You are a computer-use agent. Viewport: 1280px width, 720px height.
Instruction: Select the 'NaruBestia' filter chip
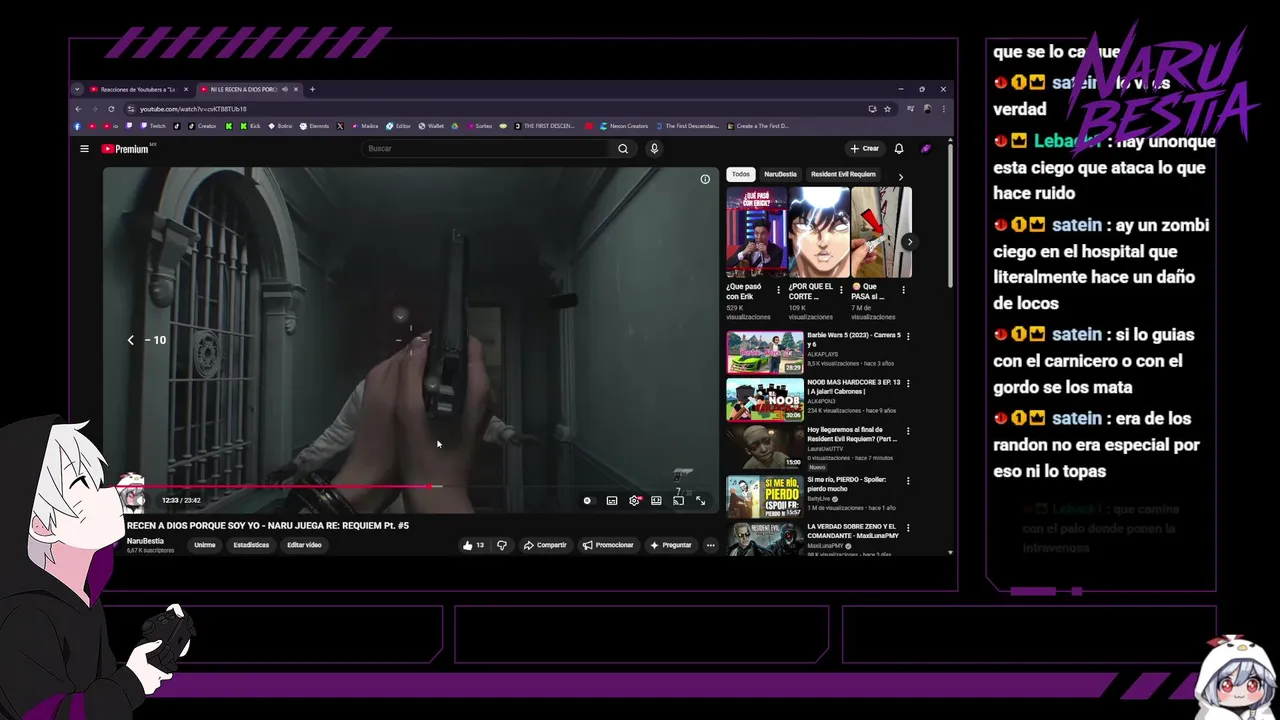(780, 174)
